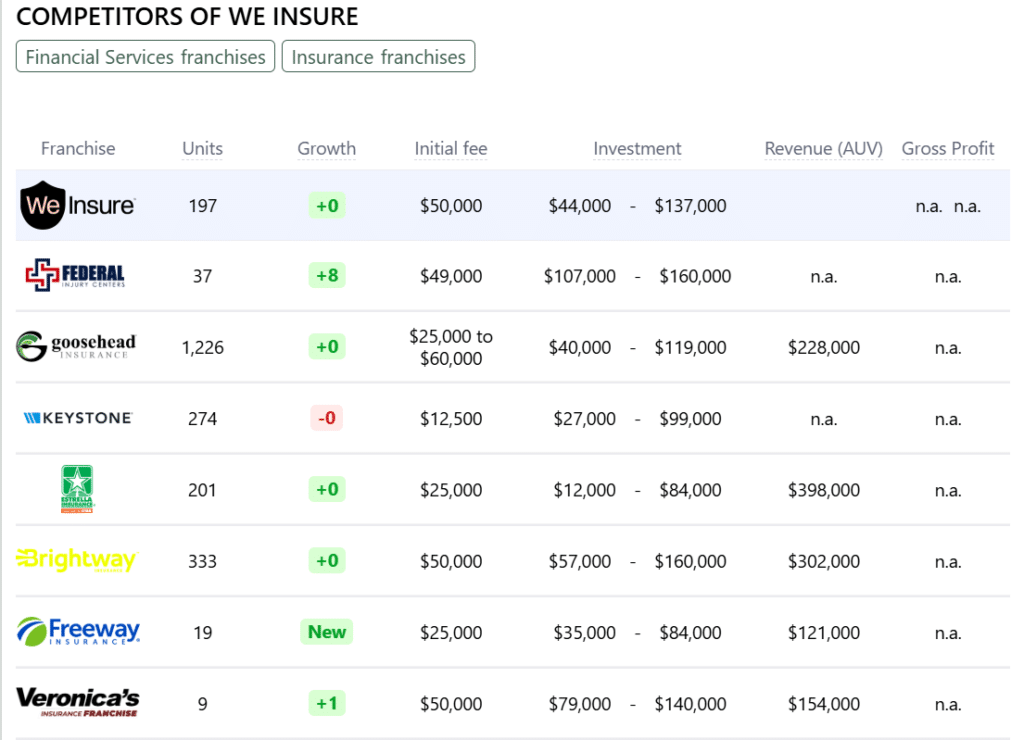This screenshot has height=740, width=1024.
Task: Click the 19 units value
Action: coord(202,632)
